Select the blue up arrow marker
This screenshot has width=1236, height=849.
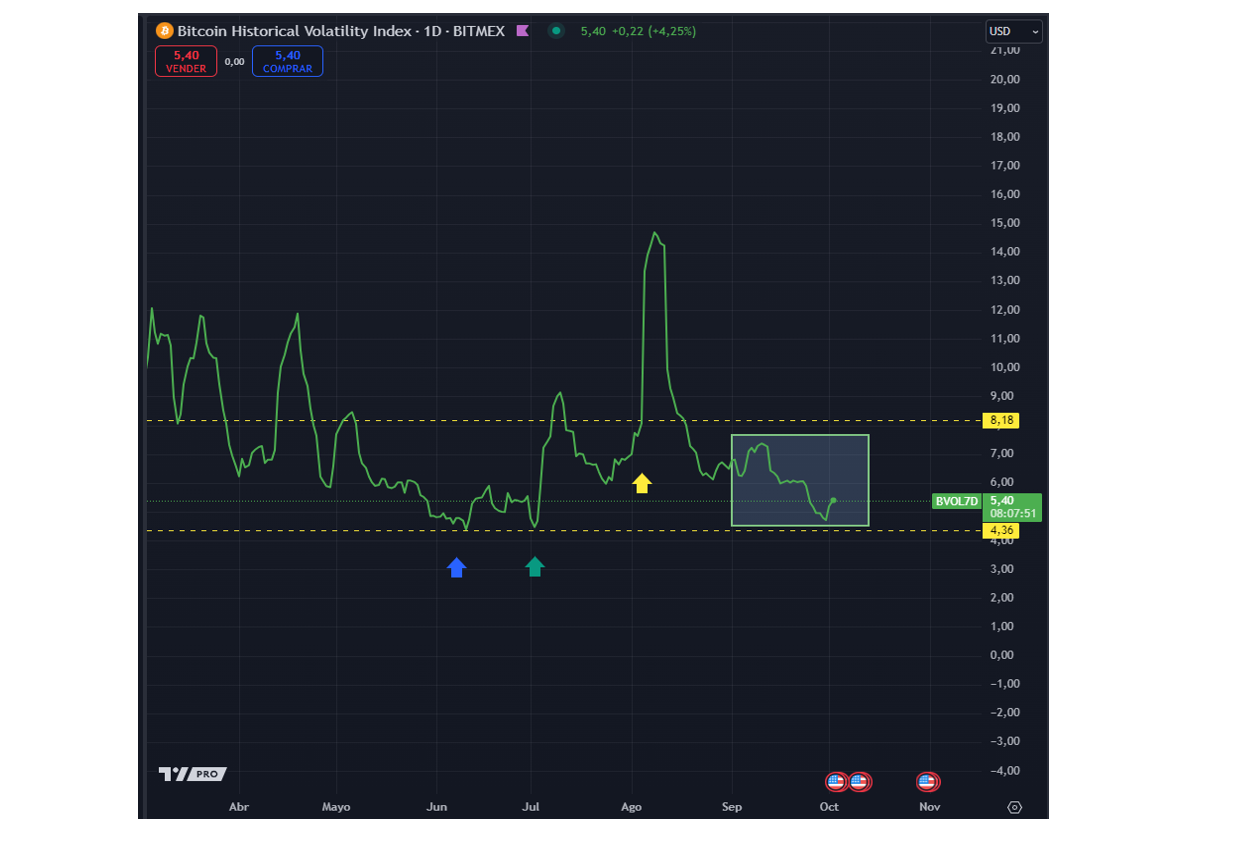click(x=456, y=567)
